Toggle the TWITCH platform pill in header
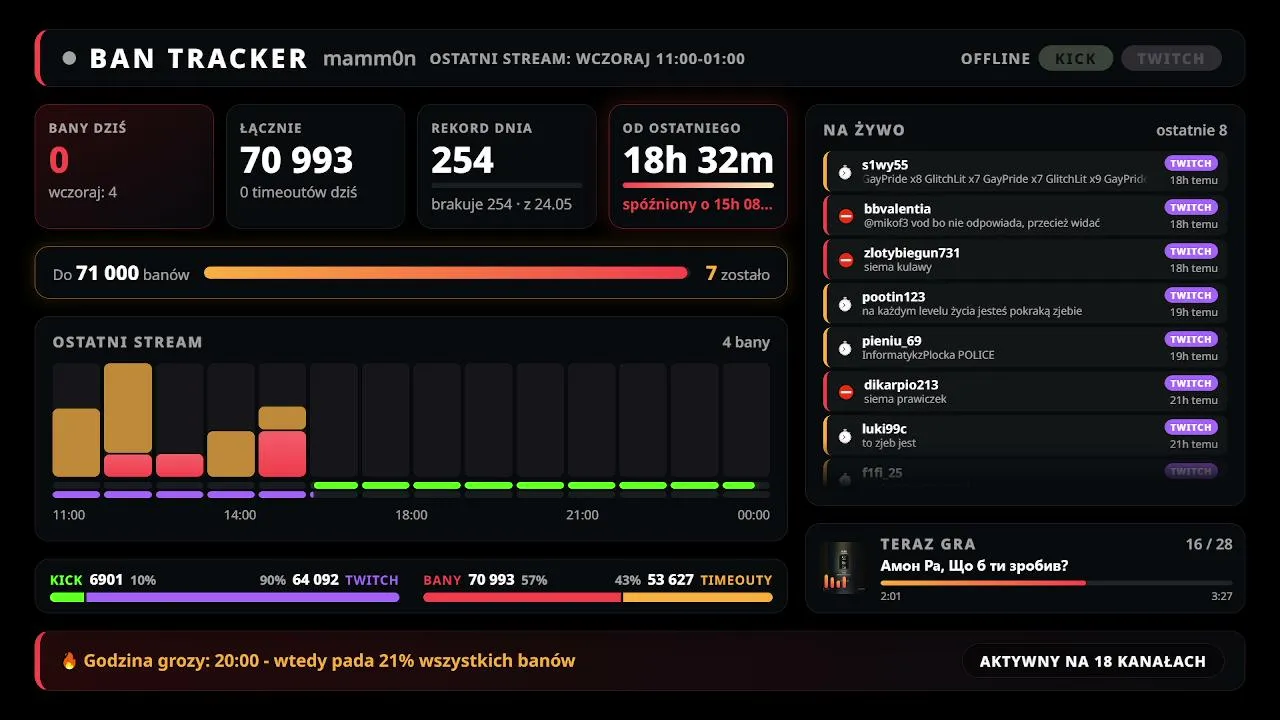1280x720 pixels. pos(1171,58)
